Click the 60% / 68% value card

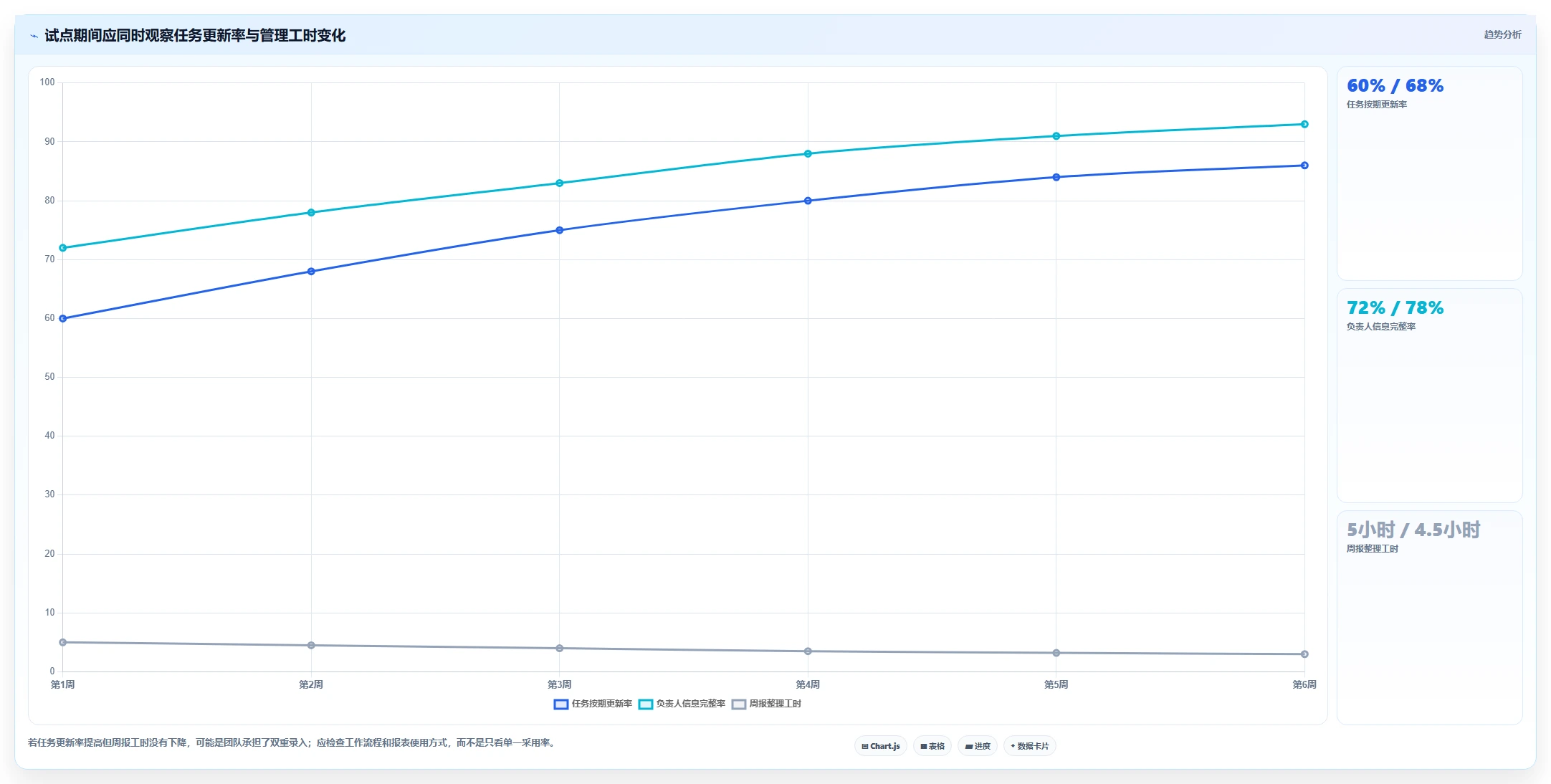1429,173
